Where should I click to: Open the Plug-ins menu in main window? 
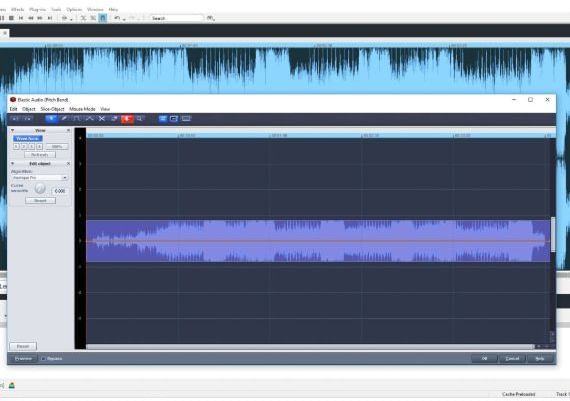pos(37,9)
